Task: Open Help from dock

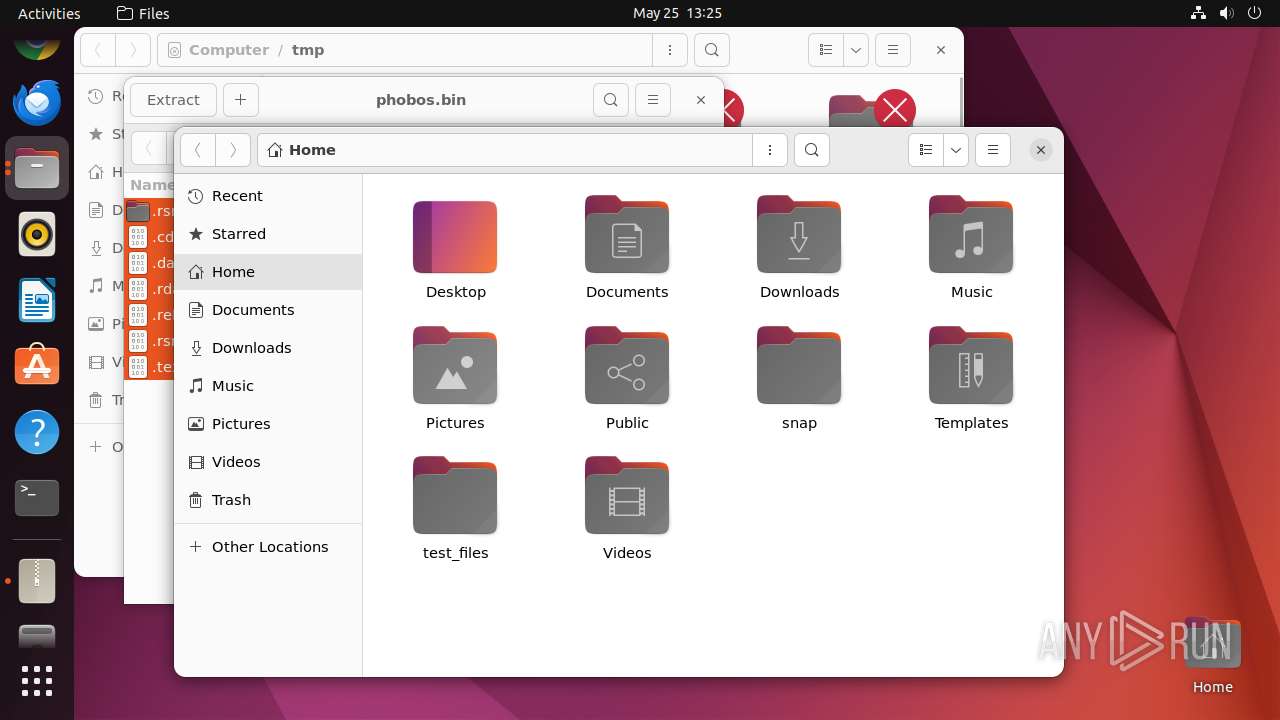Action: point(37,433)
